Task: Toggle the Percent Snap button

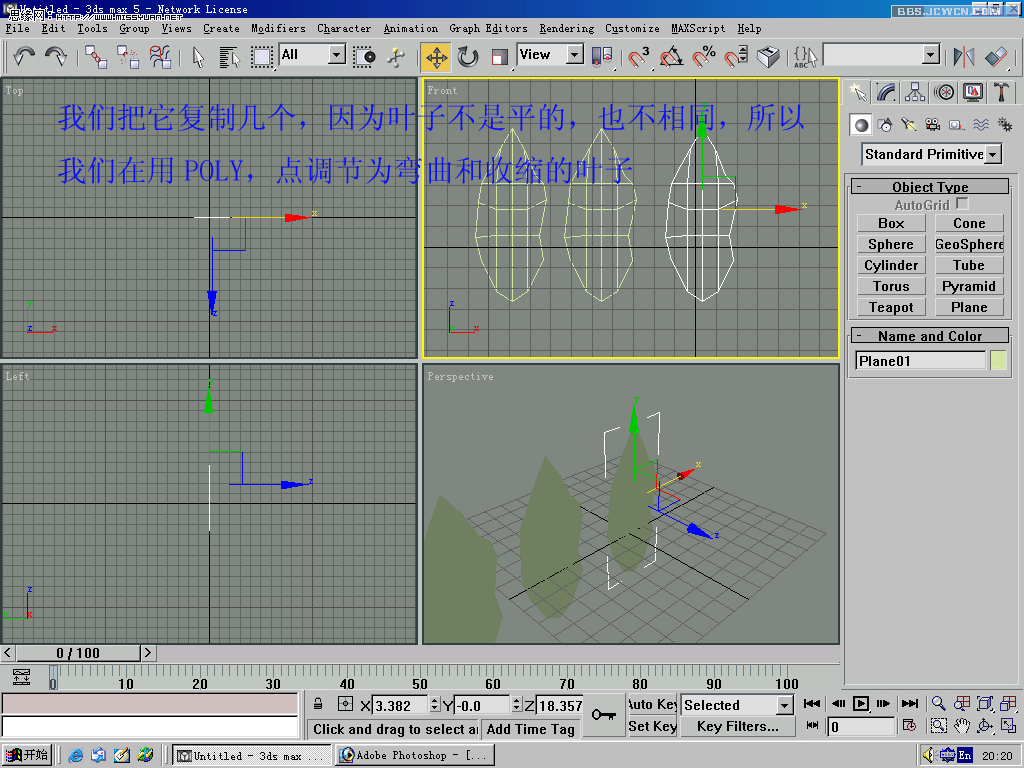Action: pyautogui.click(x=703, y=57)
